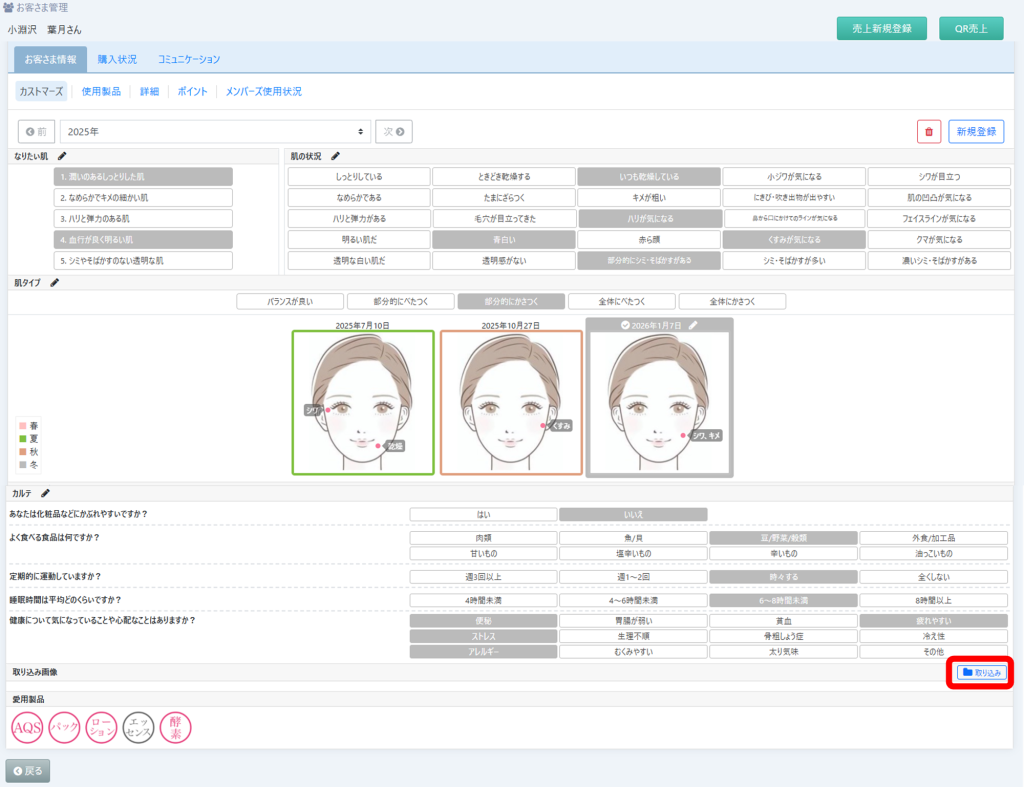Screen dimensions: 1024x787
Task: Toggle 部分的にかさつく skin type option
Action: click(511, 301)
